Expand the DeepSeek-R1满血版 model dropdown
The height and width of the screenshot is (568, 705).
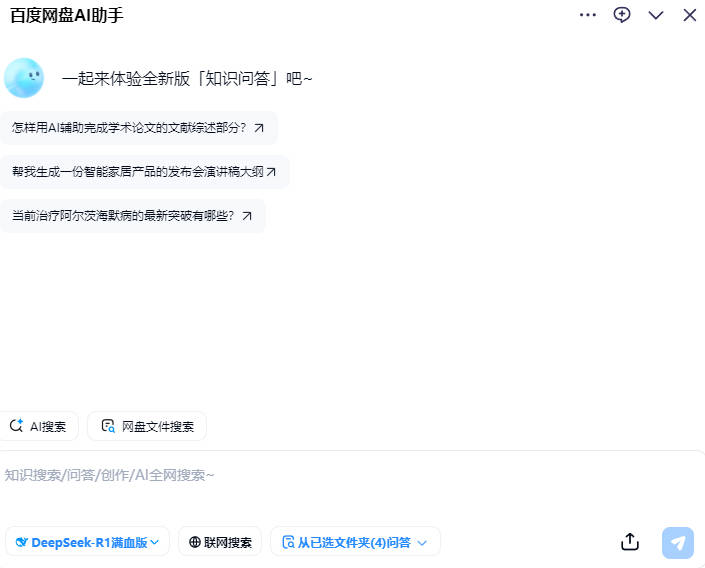pos(87,542)
